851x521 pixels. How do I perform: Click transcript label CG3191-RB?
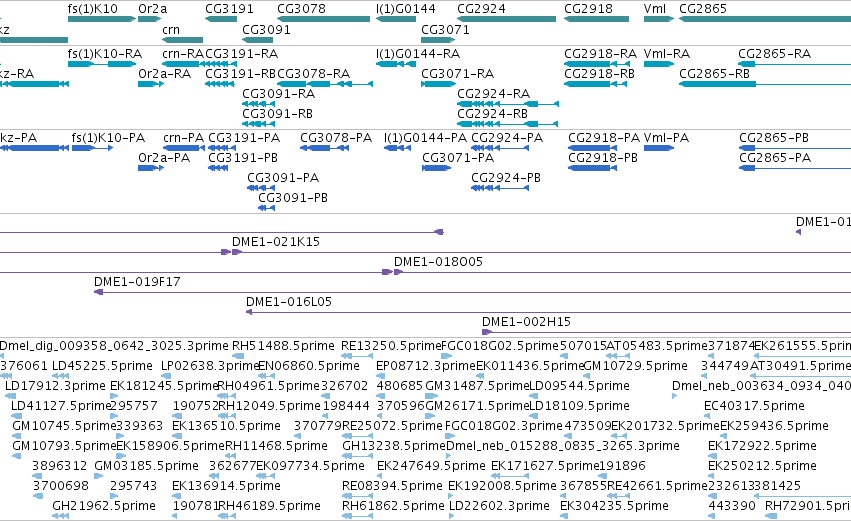click(x=241, y=74)
